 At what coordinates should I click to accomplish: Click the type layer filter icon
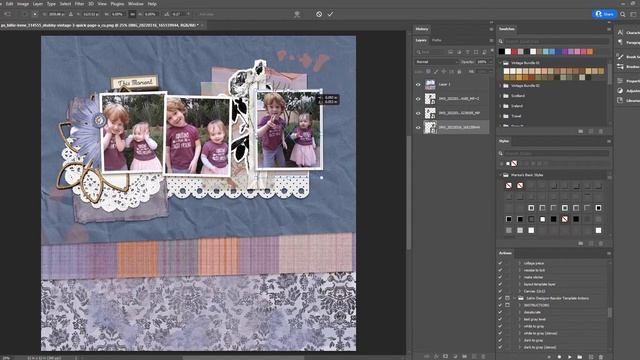click(x=468, y=52)
